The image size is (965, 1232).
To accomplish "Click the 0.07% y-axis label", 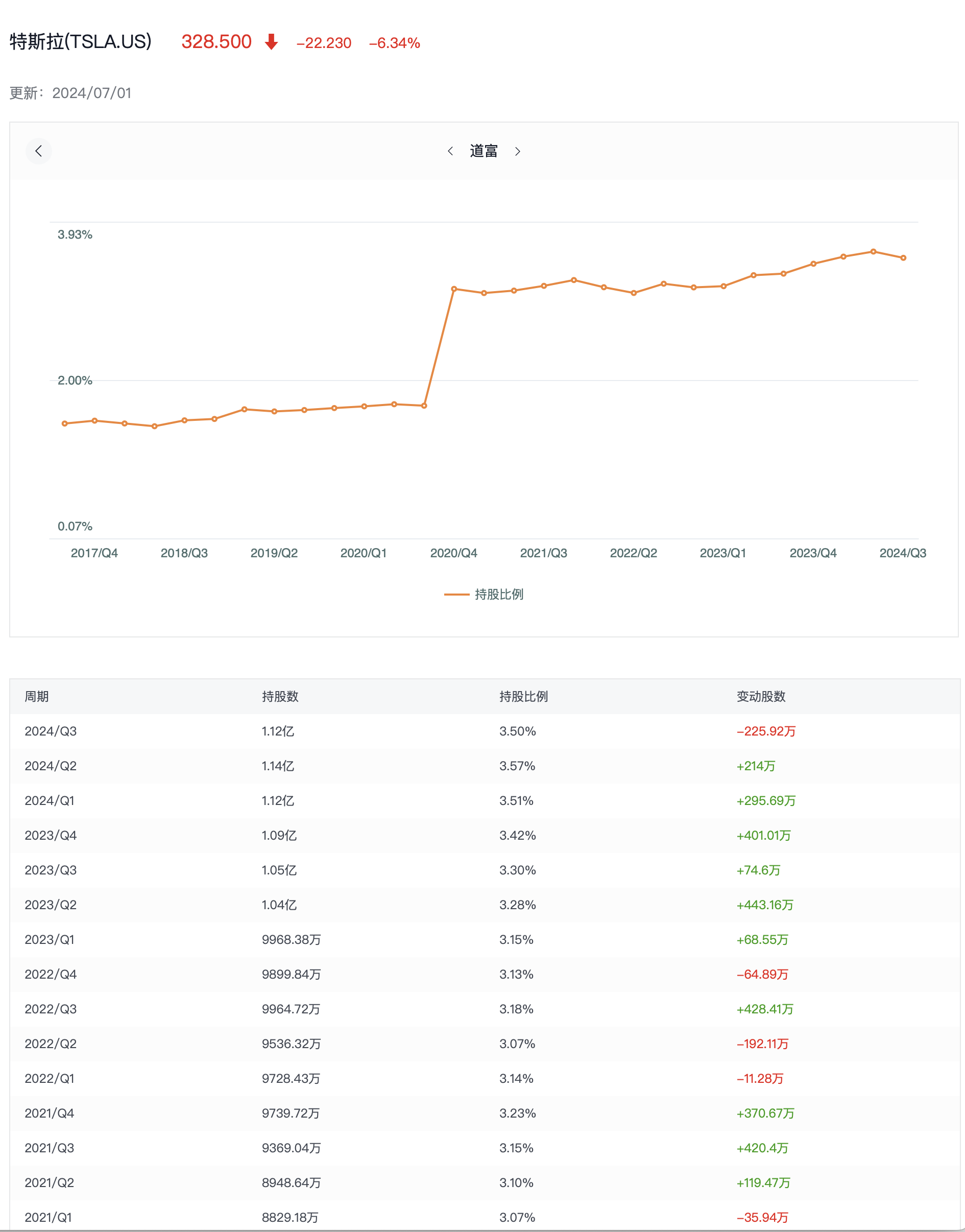I will (75, 526).
